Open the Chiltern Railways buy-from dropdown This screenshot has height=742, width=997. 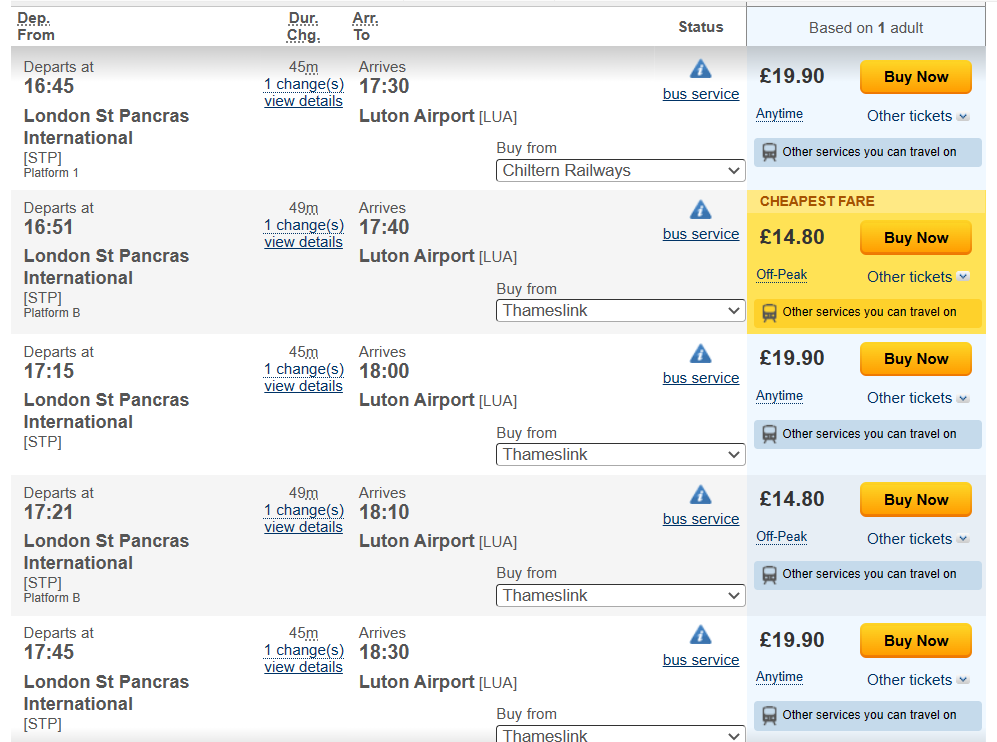click(620, 171)
